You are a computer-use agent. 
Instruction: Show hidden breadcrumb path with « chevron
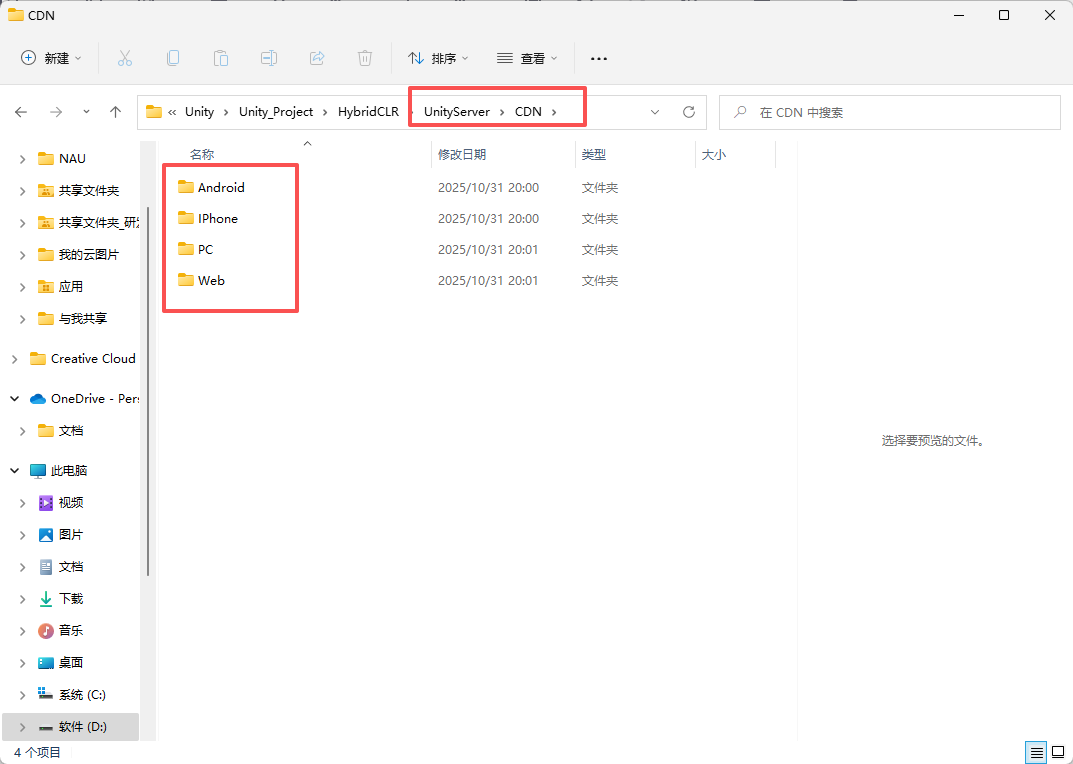click(x=172, y=112)
